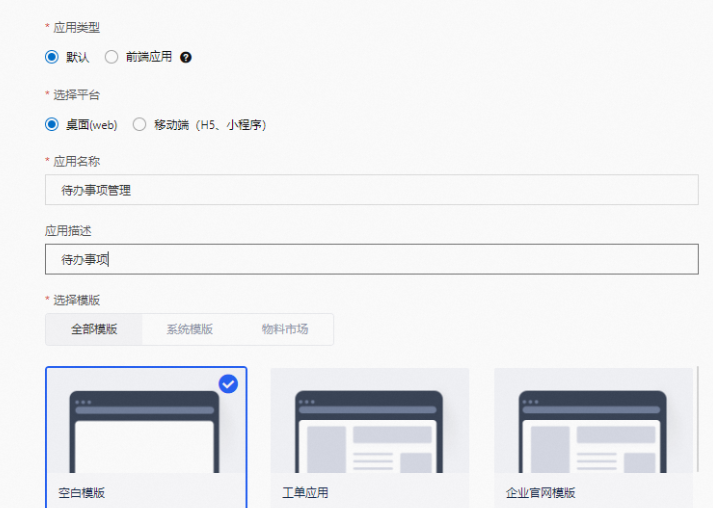The image size is (713, 508).
Task: Select the 空白模版 template thumbnail
Action: point(146,421)
